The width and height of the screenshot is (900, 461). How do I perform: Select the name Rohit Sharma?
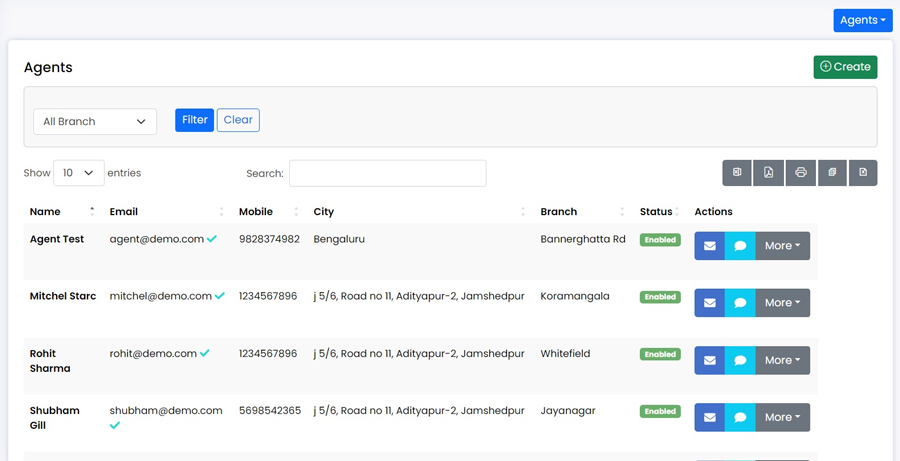pos(50,361)
